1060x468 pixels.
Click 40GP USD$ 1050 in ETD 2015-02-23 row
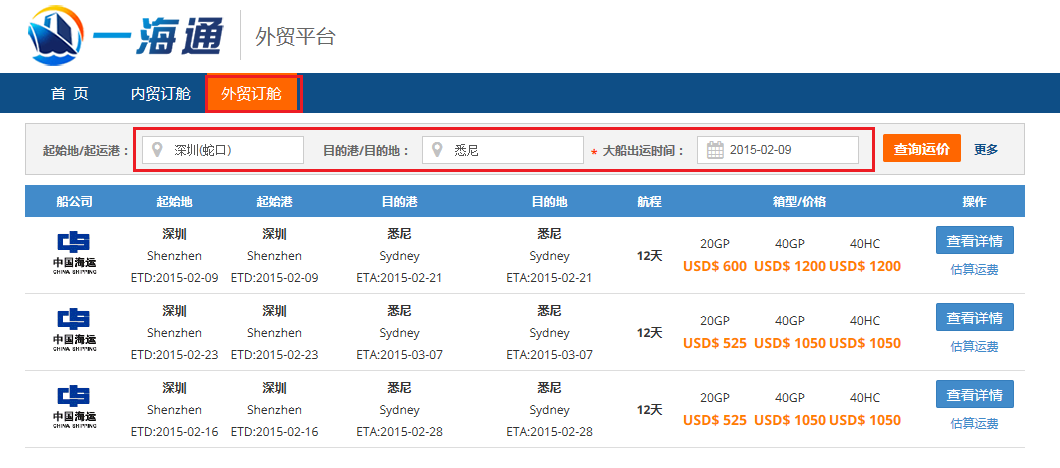click(790, 344)
